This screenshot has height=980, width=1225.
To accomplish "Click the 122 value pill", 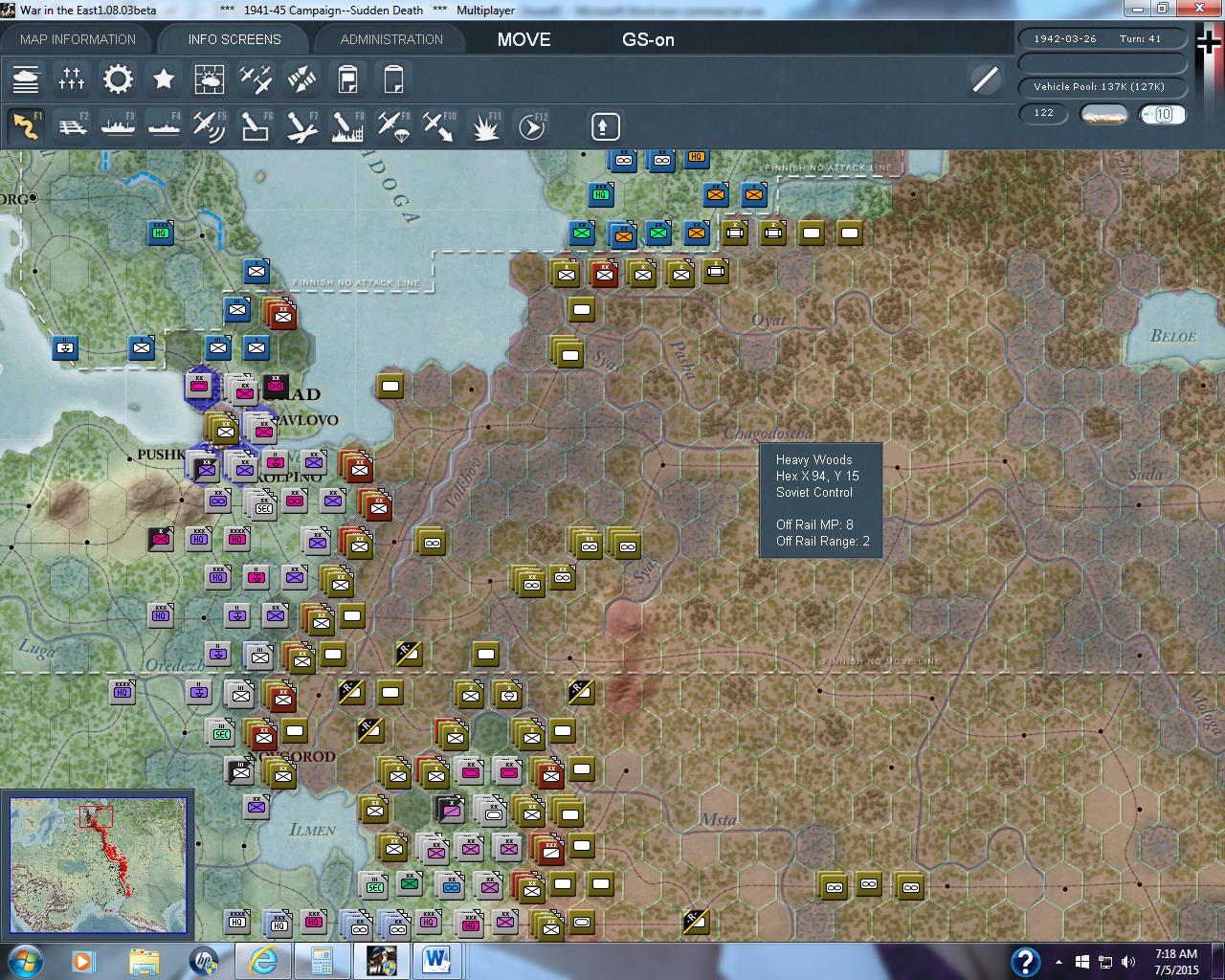I will tap(1044, 113).
